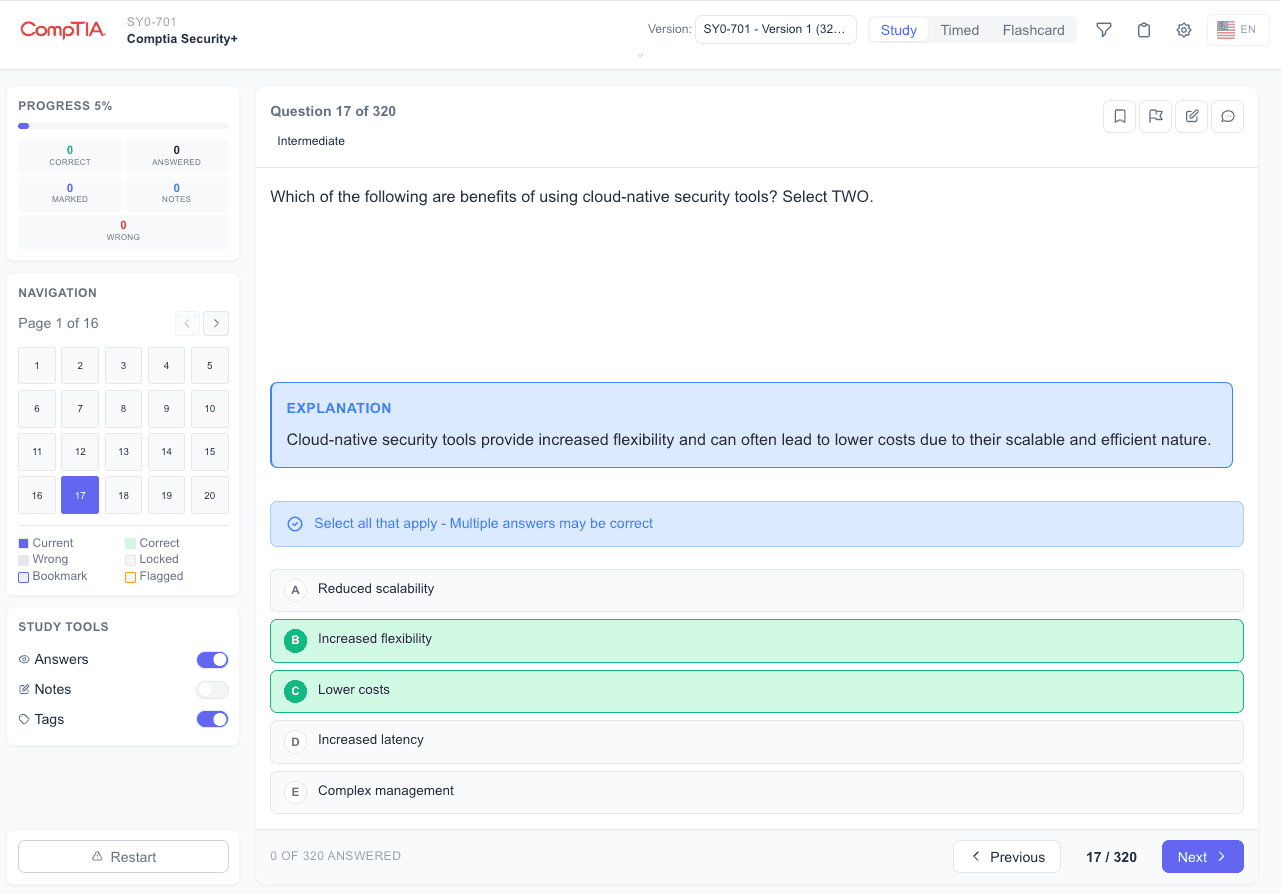Image resolution: width=1281 pixels, height=894 pixels.
Task: Go to next navigation page with right chevron
Action: [215, 323]
